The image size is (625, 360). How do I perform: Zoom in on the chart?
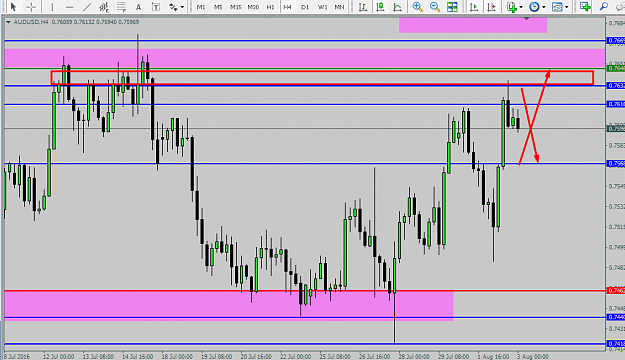click(x=417, y=7)
